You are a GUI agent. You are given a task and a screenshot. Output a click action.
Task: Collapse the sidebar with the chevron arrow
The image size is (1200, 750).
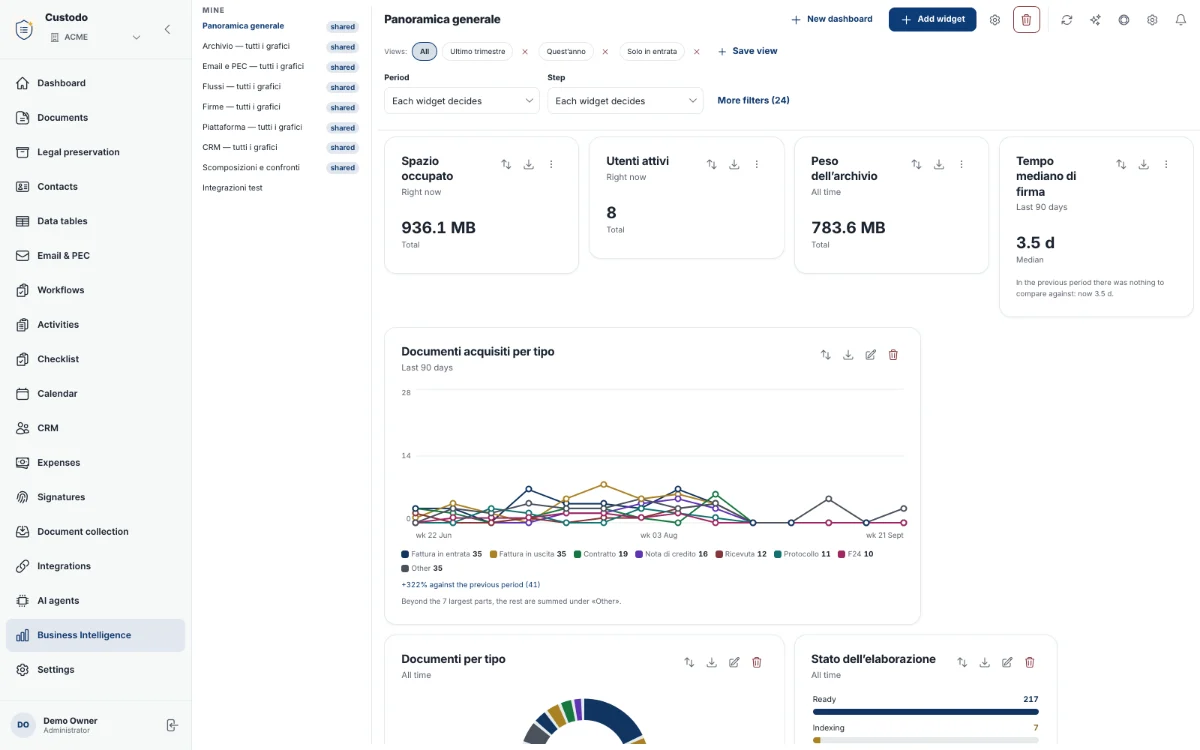click(167, 29)
